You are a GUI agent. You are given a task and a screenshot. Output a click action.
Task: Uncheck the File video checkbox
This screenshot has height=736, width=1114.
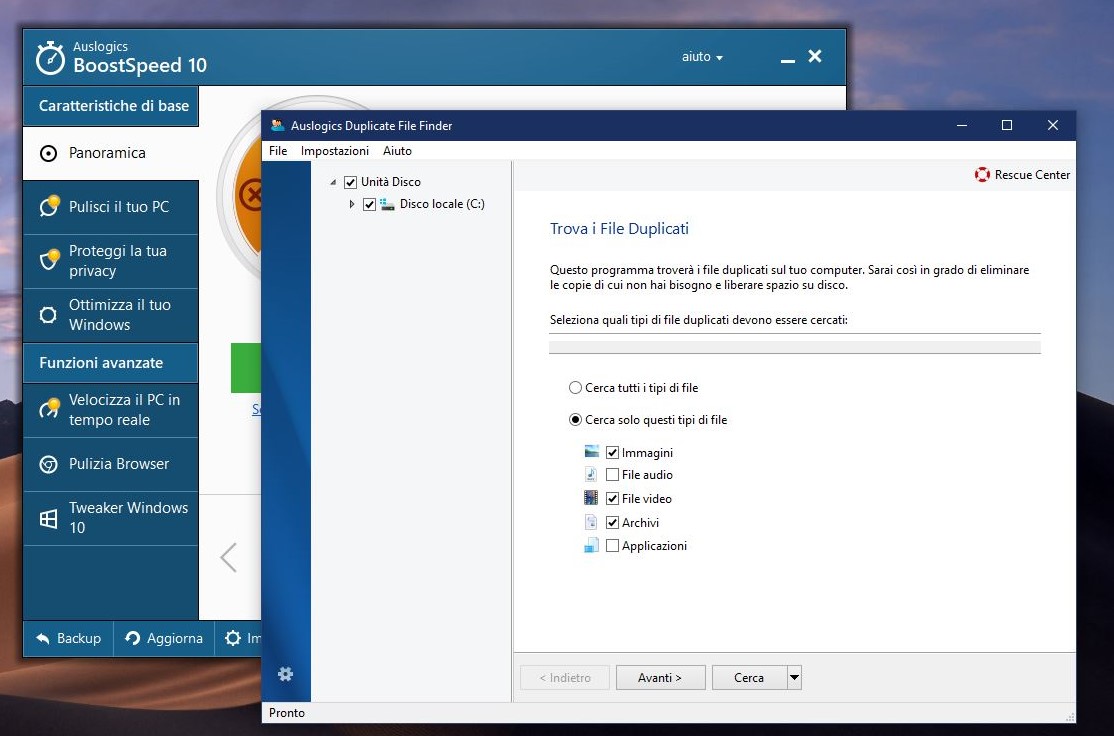(x=612, y=499)
